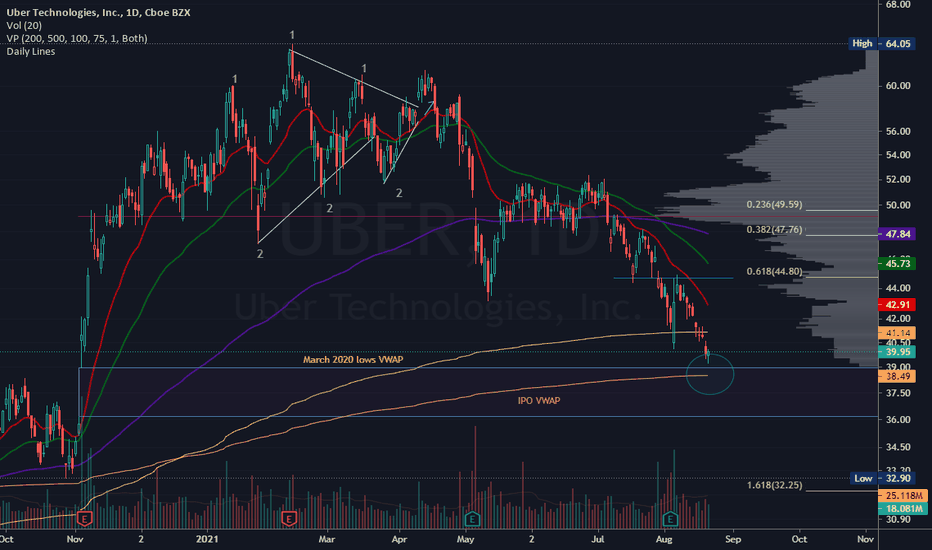
Task: Select the Vol (20) indicator legend
Action: click(x=24, y=25)
